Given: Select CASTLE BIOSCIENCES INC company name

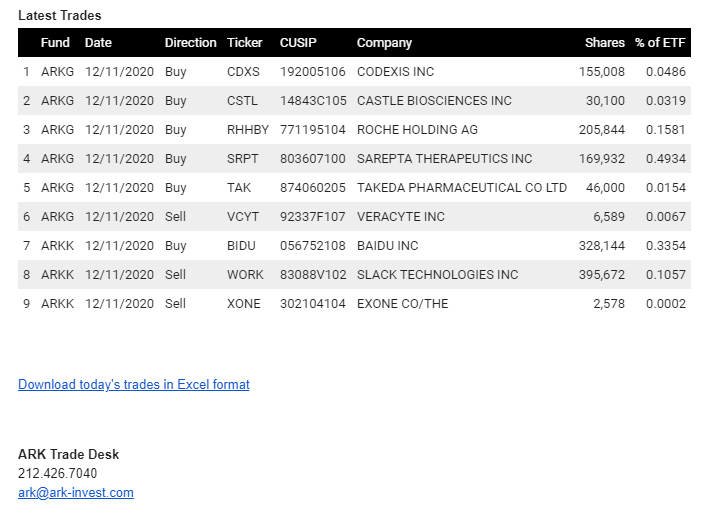Looking at the screenshot, I should pyautogui.click(x=434, y=101).
